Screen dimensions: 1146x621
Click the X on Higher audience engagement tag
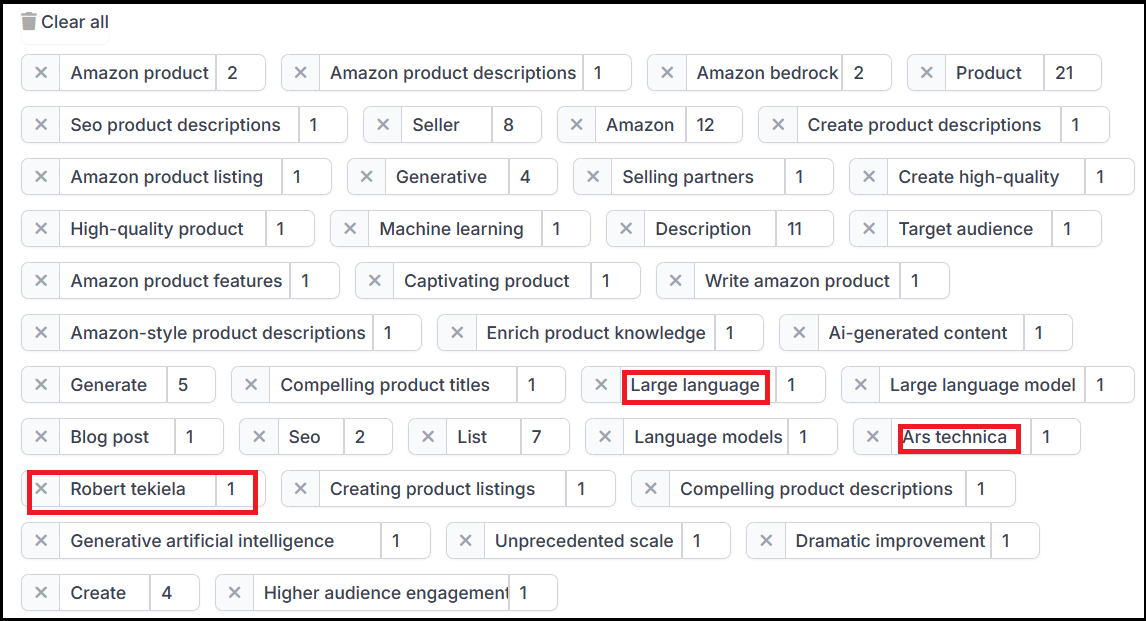pyautogui.click(x=235, y=592)
